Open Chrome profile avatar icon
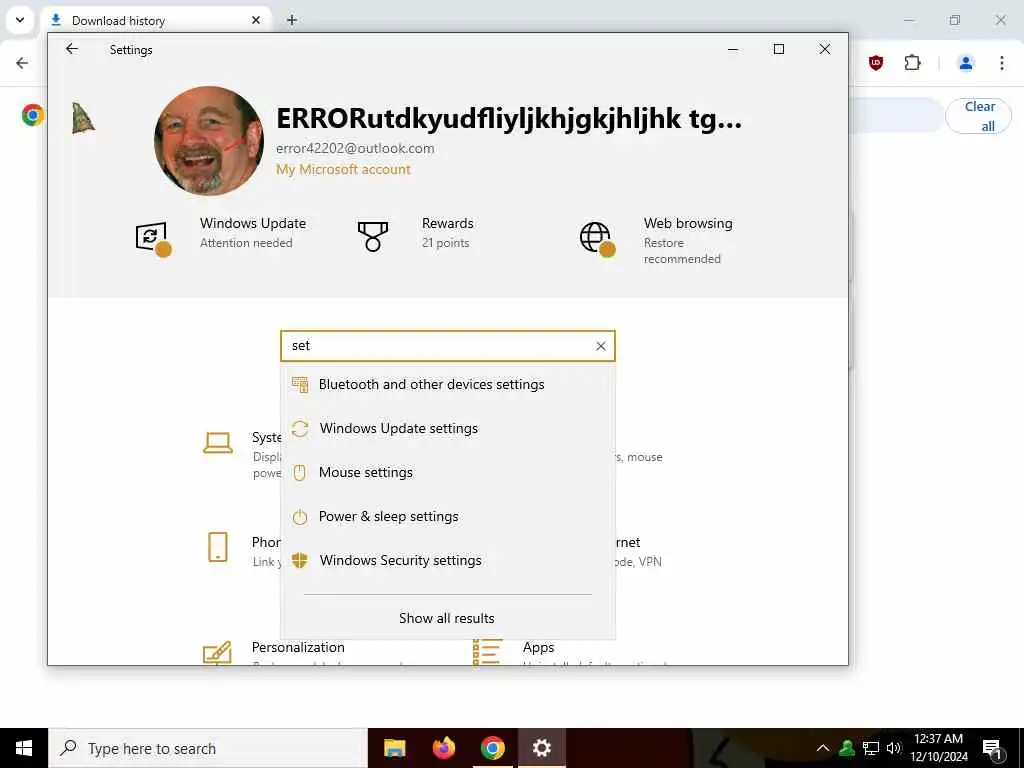The image size is (1024, 768). pyautogui.click(x=966, y=63)
